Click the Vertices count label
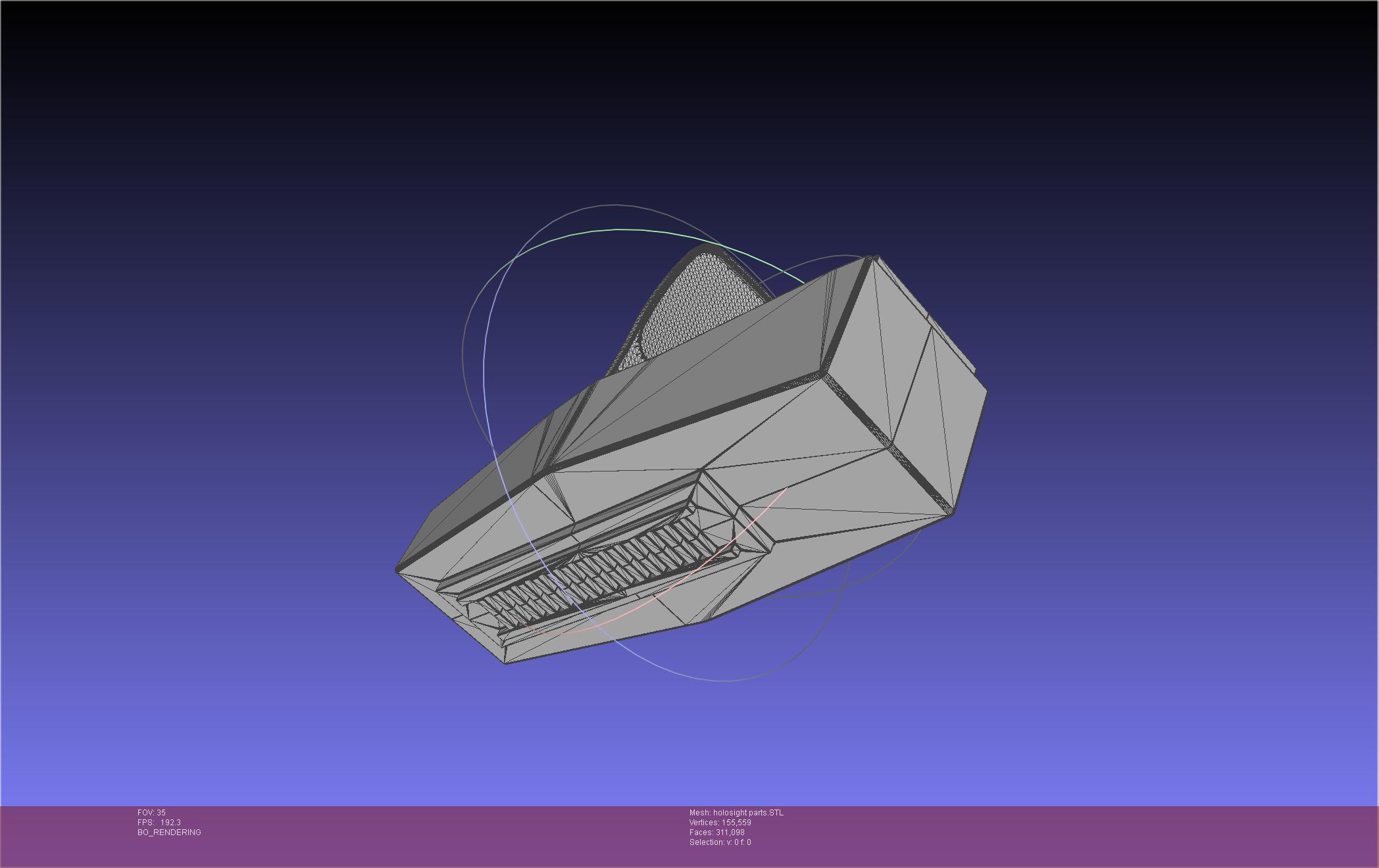The width and height of the screenshot is (1379, 868). (x=720, y=823)
